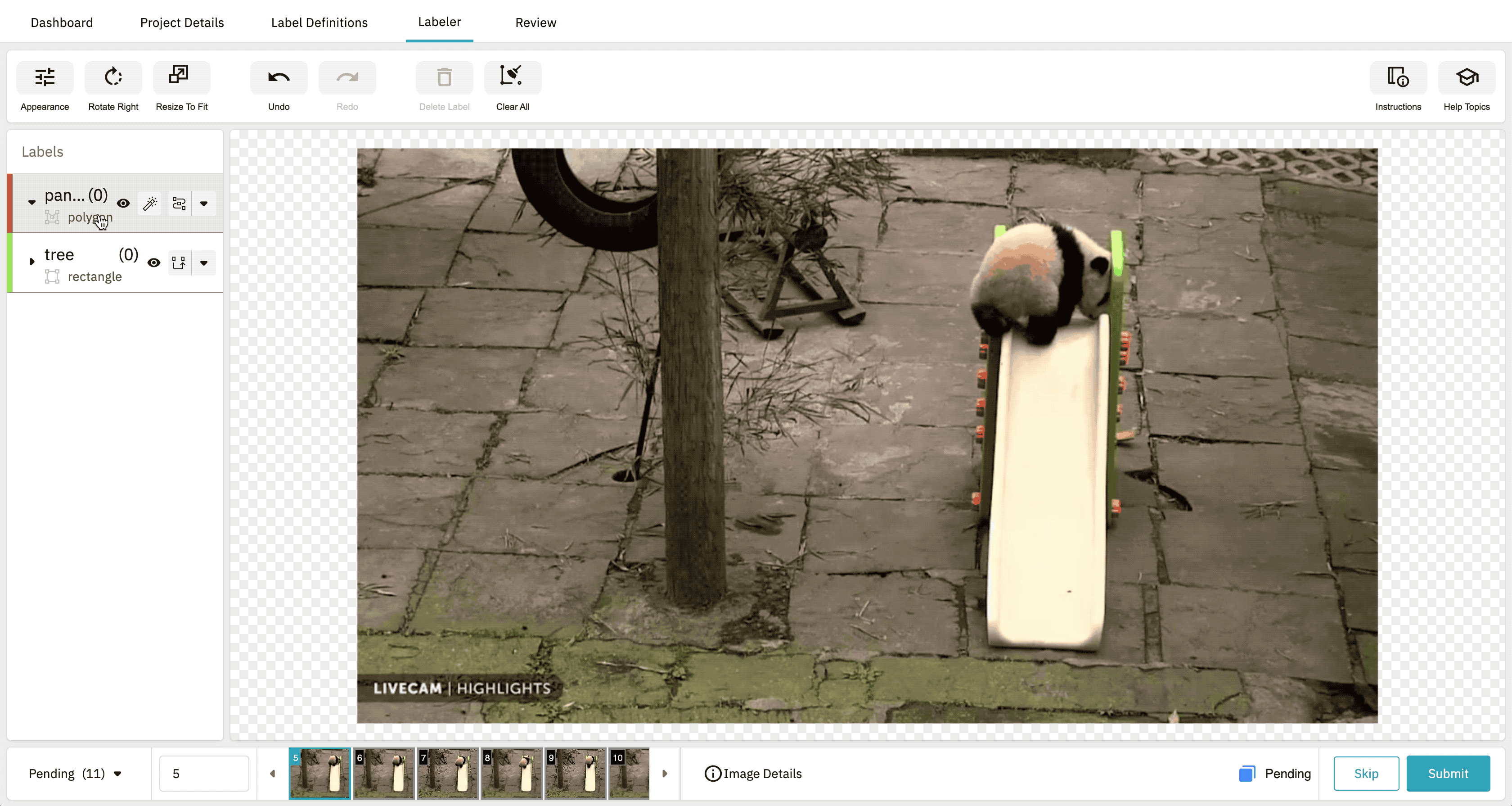Open the Project Details tab
Viewport: 1512px width, 806px height.
coord(182,23)
